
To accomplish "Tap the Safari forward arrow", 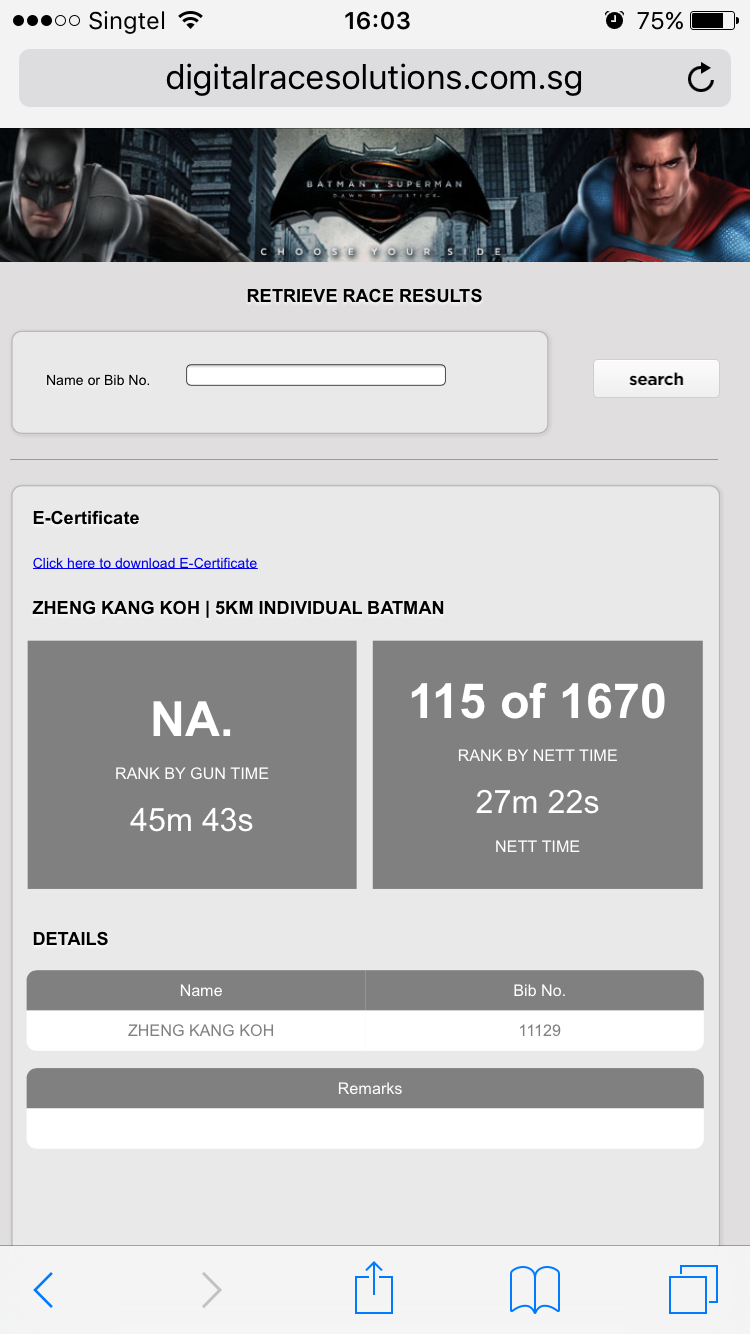I will click(211, 1290).
